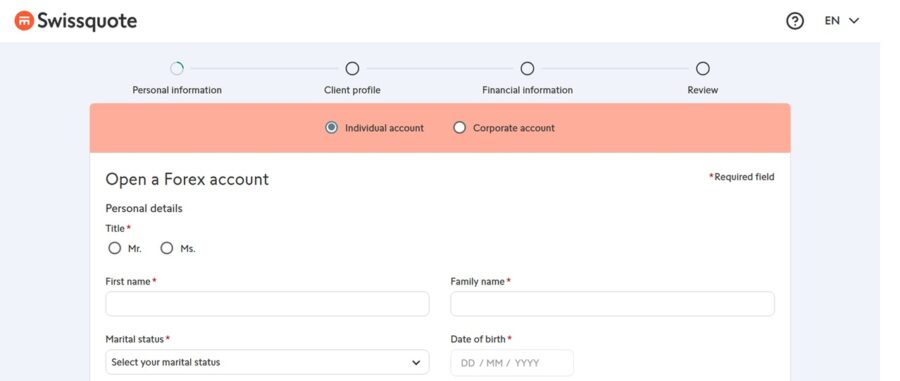Image resolution: width=900 pixels, height=381 pixels.
Task: Click the Review step label
Action: point(703,90)
